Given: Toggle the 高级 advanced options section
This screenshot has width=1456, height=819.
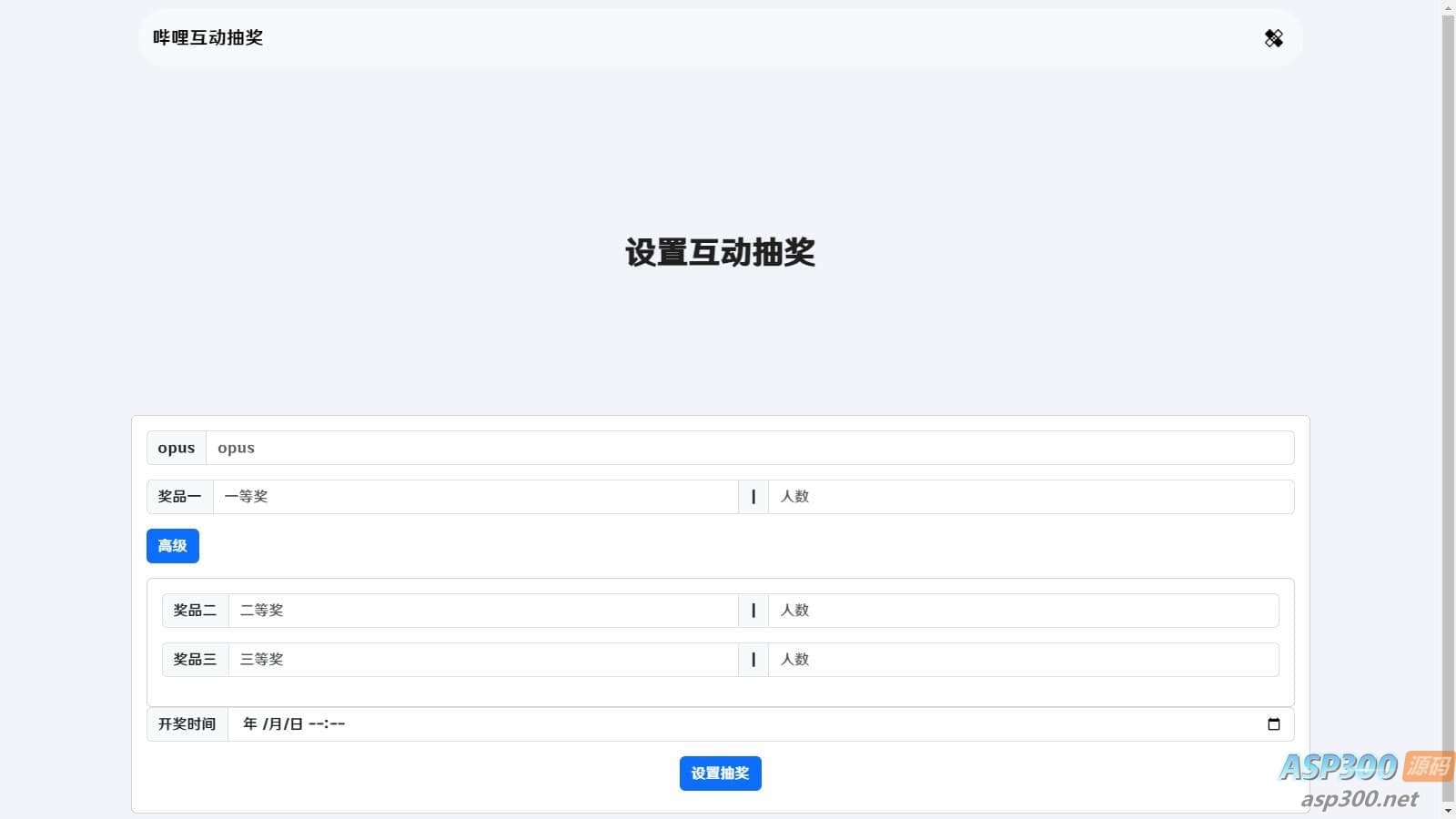Looking at the screenshot, I should [x=172, y=546].
